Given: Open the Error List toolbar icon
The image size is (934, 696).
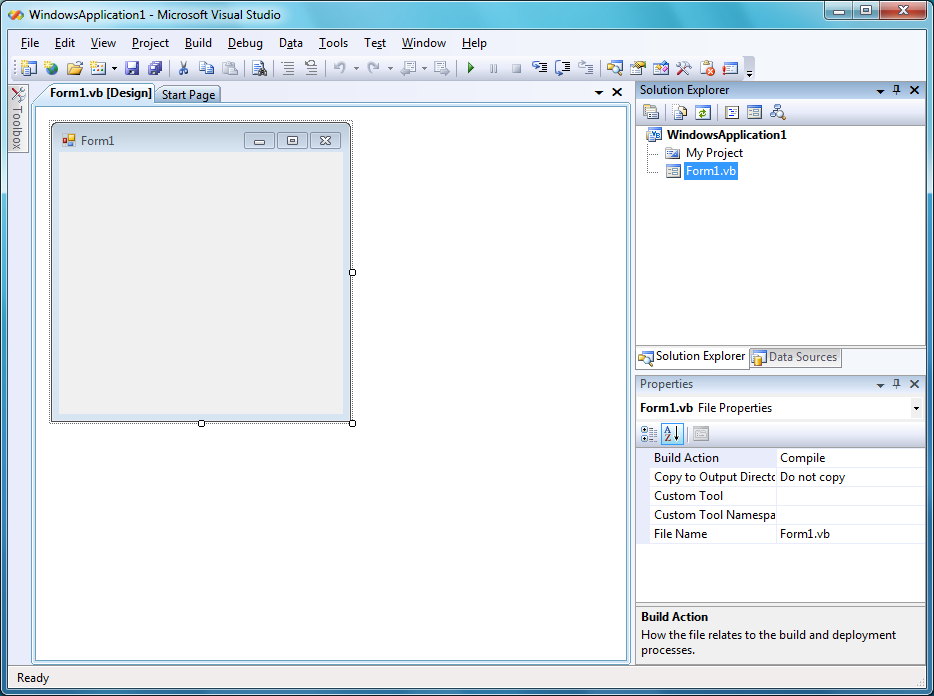Looking at the screenshot, I should click(x=707, y=68).
